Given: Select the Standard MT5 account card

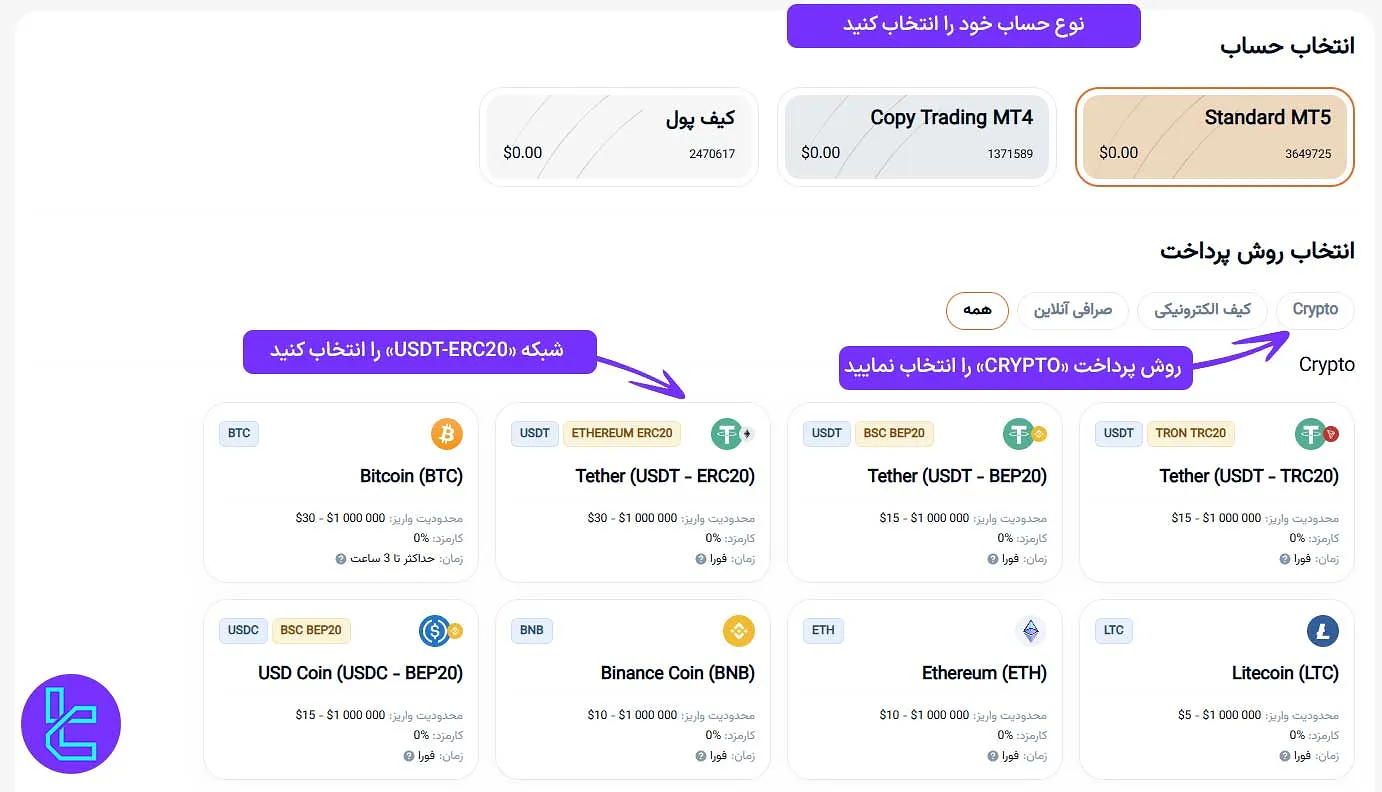Looking at the screenshot, I should pos(1214,136).
